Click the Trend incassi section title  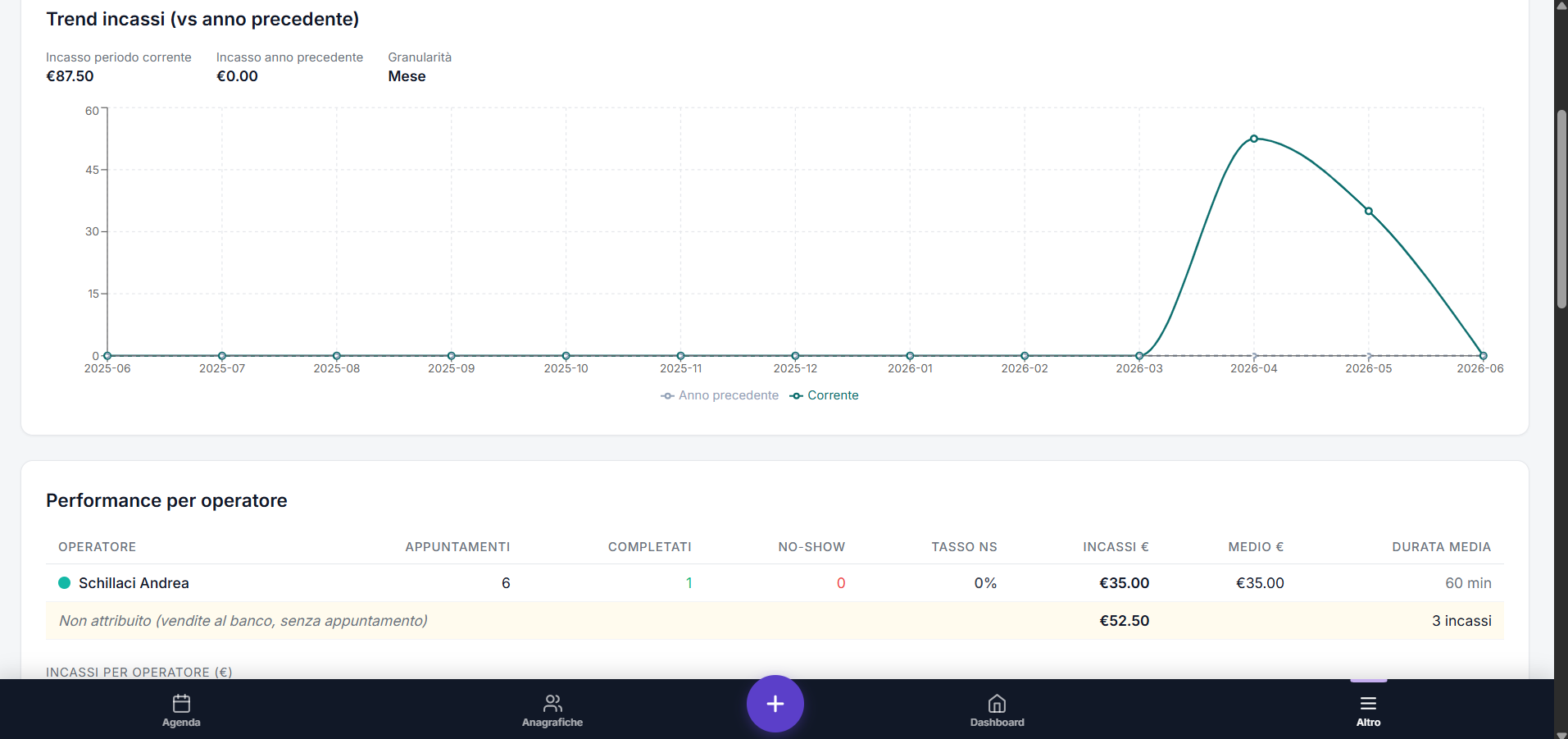coord(202,19)
